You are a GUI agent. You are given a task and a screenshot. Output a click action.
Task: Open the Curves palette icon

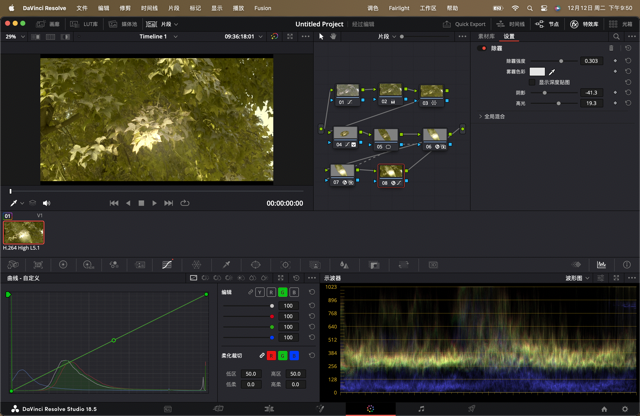166,265
